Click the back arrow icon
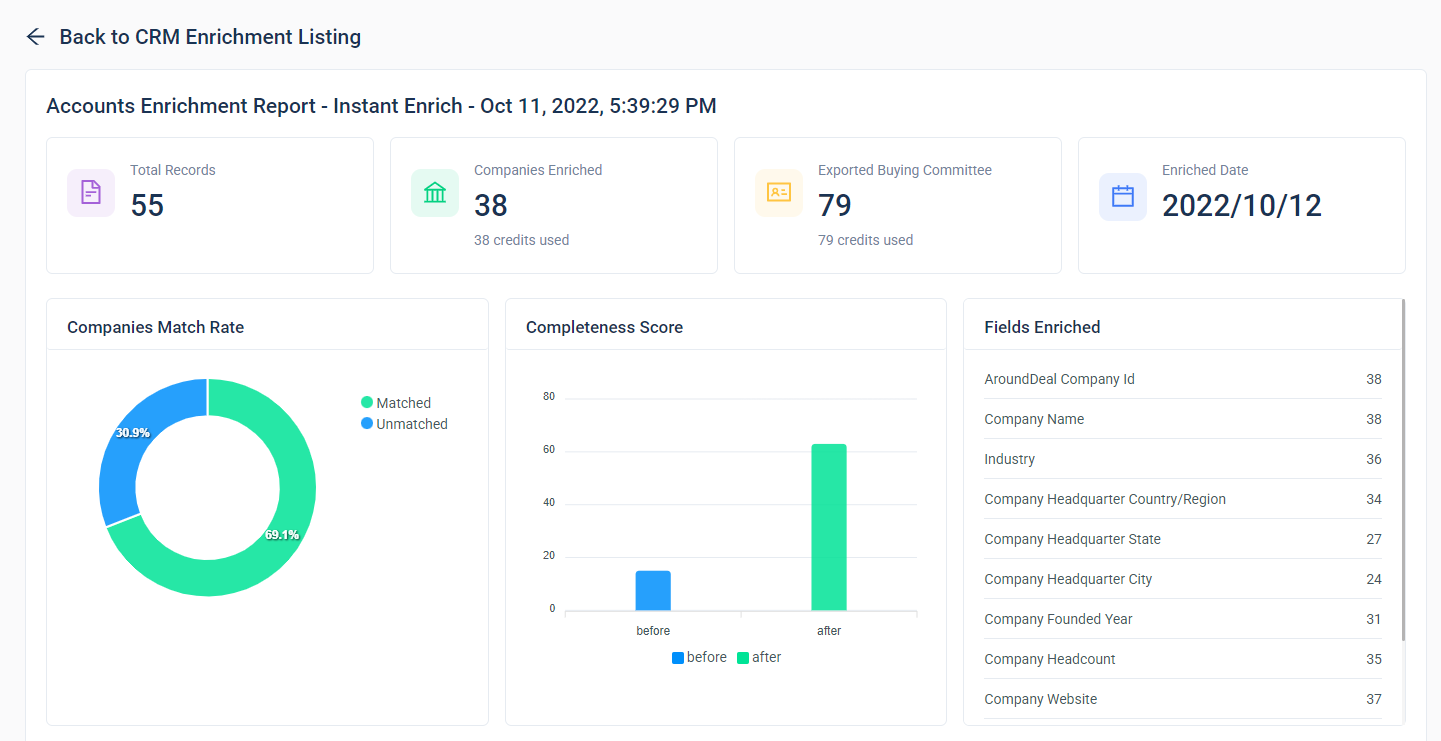 click(x=36, y=37)
